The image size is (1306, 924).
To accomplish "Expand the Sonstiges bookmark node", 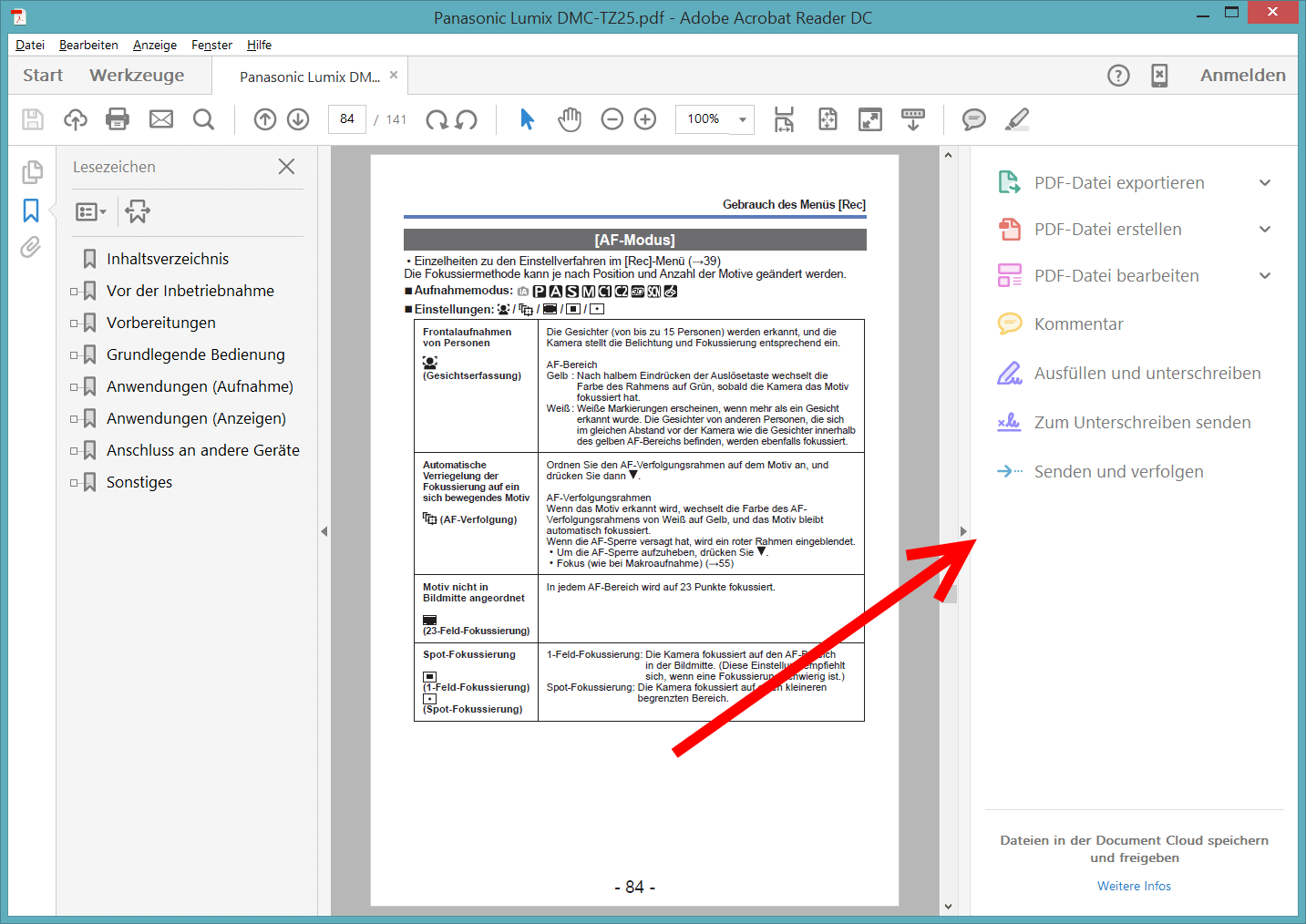I will click(74, 483).
